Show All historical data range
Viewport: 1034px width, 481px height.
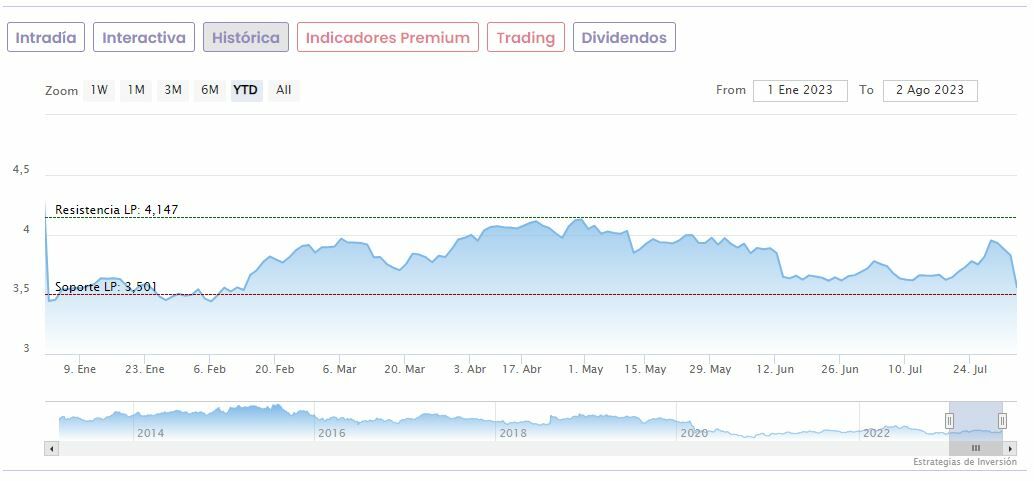click(x=284, y=90)
